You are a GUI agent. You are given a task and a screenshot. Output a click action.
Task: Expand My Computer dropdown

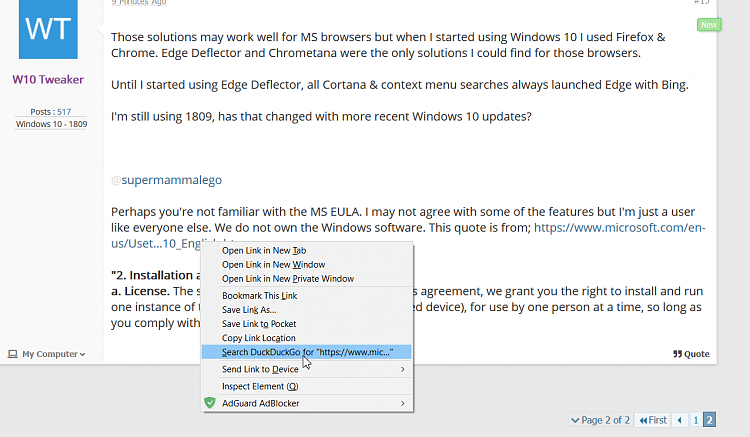[47, 354]
